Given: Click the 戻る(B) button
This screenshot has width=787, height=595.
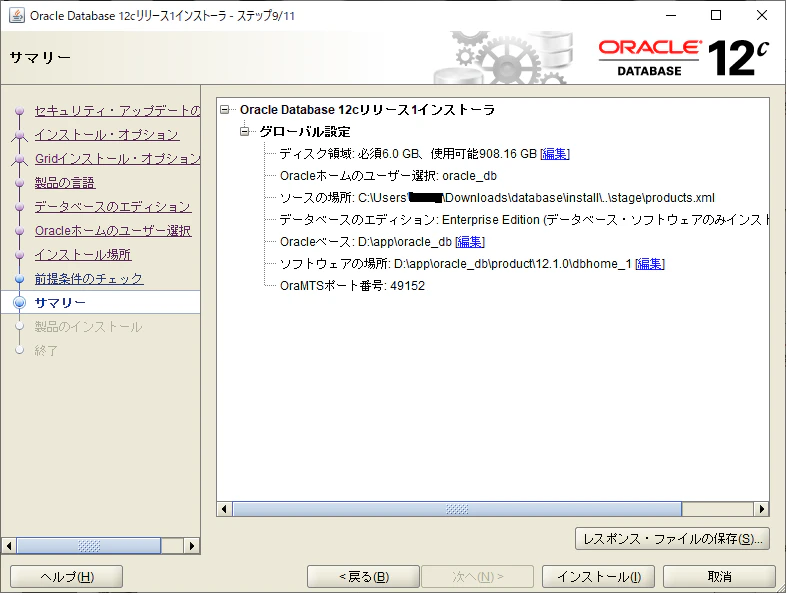Looking at the screenshot, I should tap(363, 577).
